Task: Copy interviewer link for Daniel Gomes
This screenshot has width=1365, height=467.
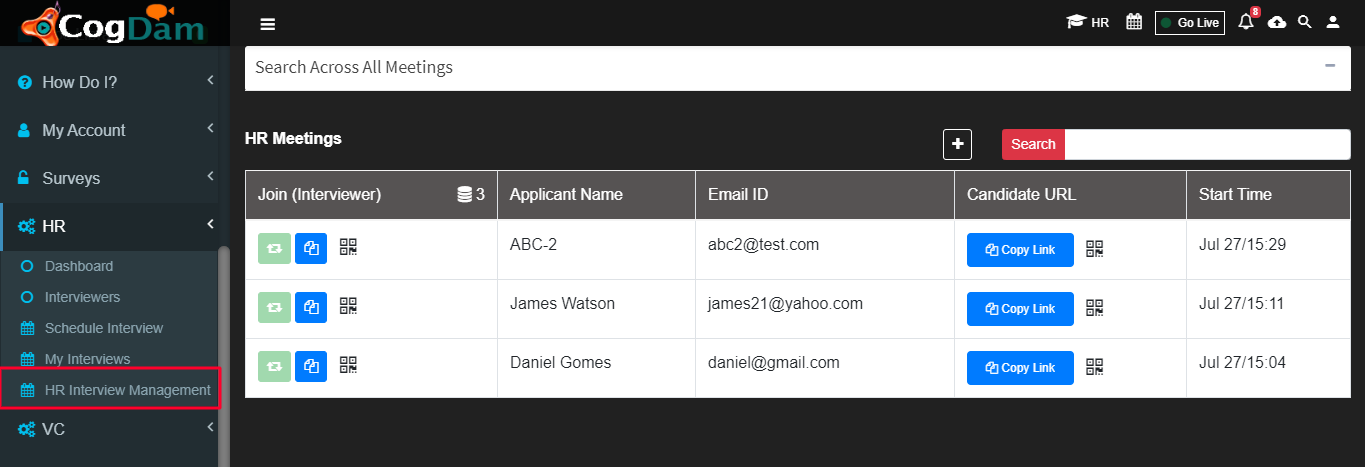Action: point(311,366)
